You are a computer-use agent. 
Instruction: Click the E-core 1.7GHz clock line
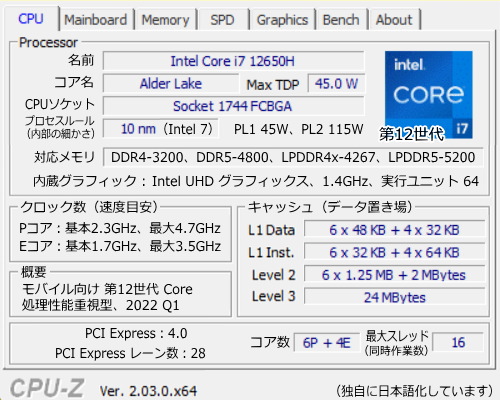[x=120, y=246]
